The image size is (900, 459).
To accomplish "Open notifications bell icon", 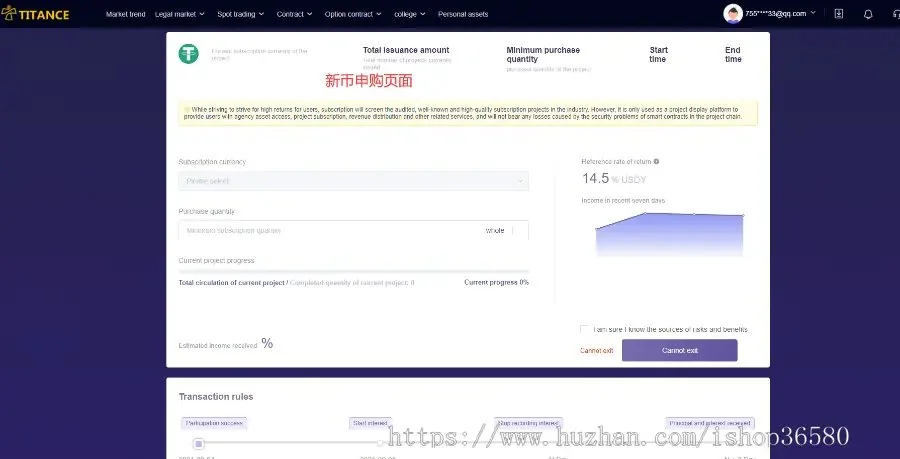I will tap(868, 14).
